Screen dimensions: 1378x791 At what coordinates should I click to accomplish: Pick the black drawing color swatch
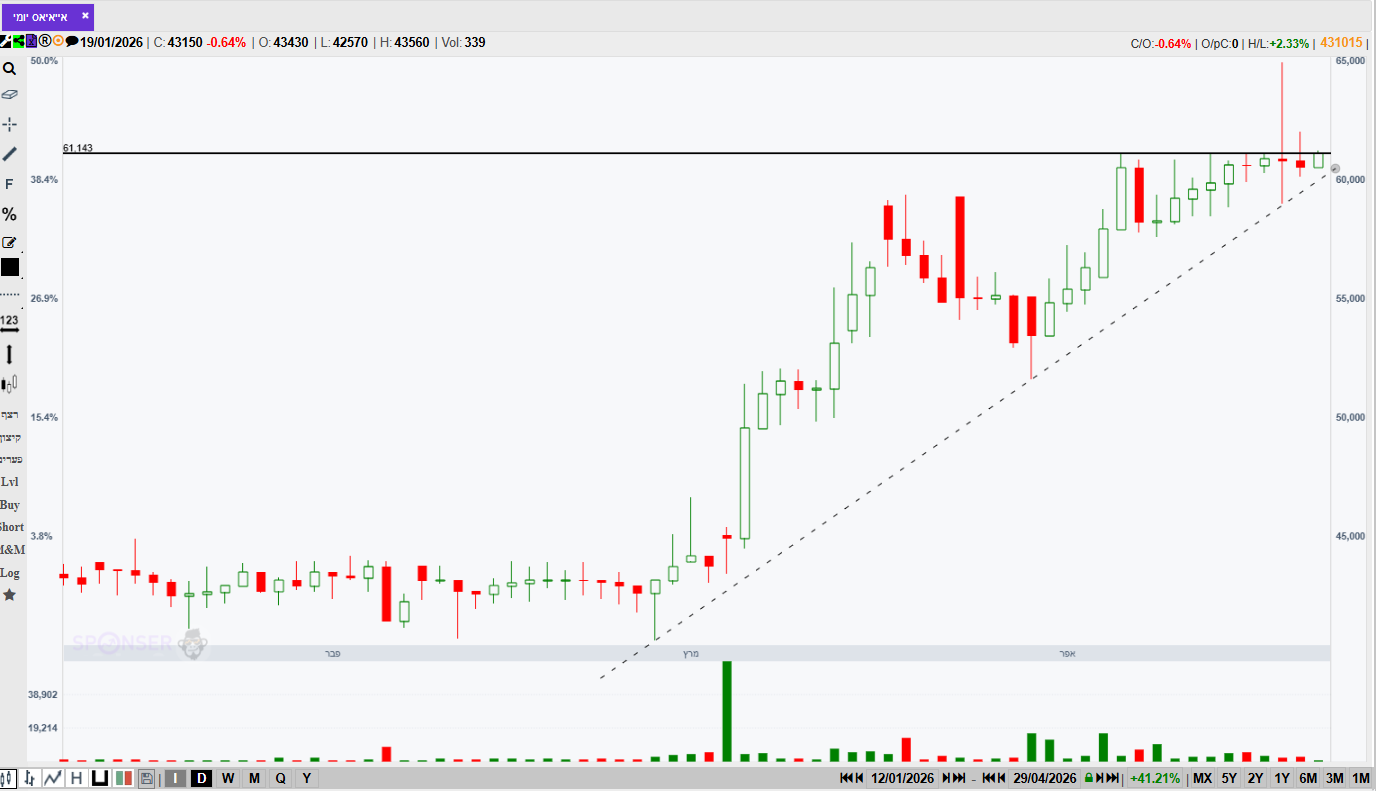[10, 267]
